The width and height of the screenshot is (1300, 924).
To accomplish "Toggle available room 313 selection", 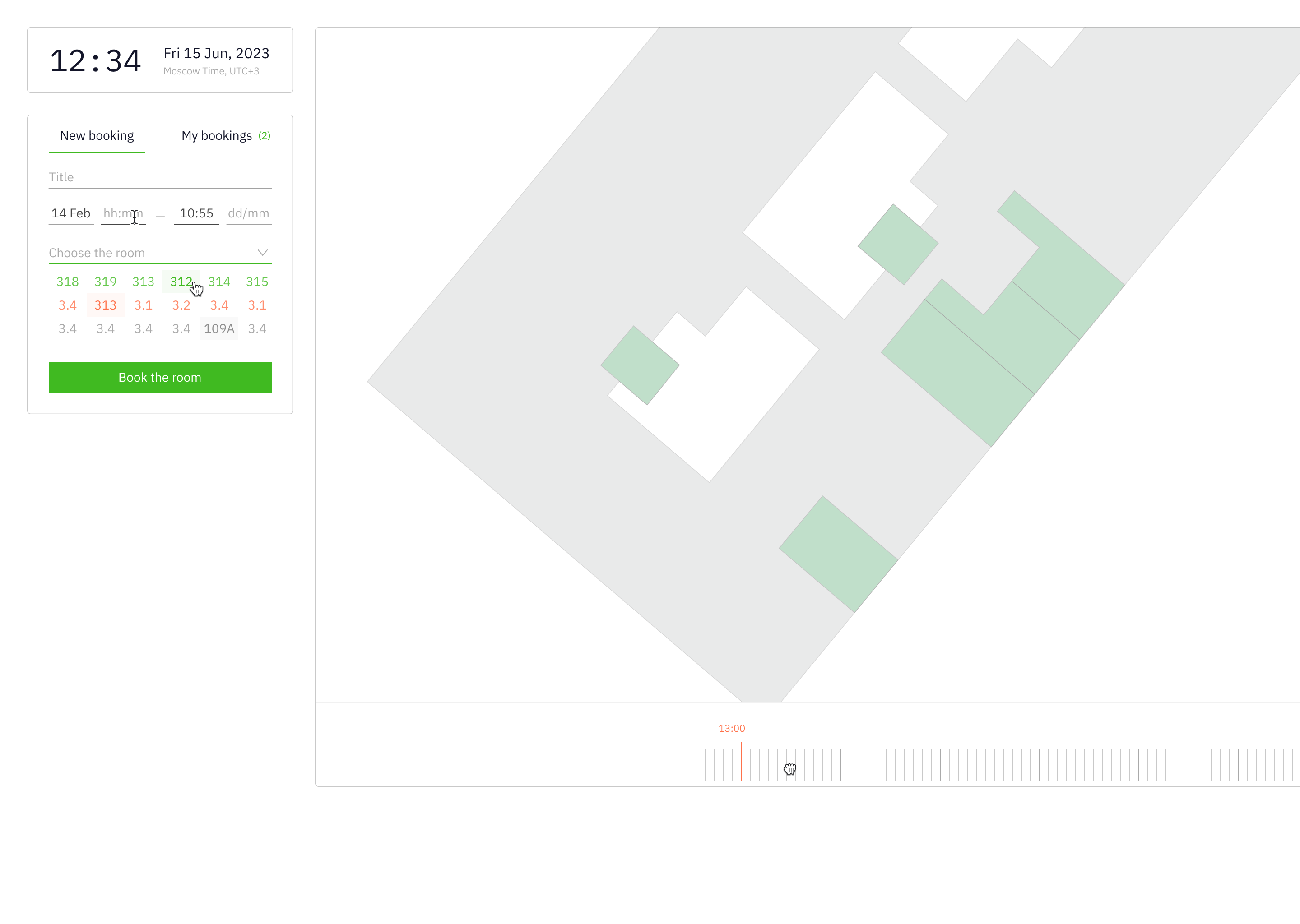I will [x=142, y=282].
